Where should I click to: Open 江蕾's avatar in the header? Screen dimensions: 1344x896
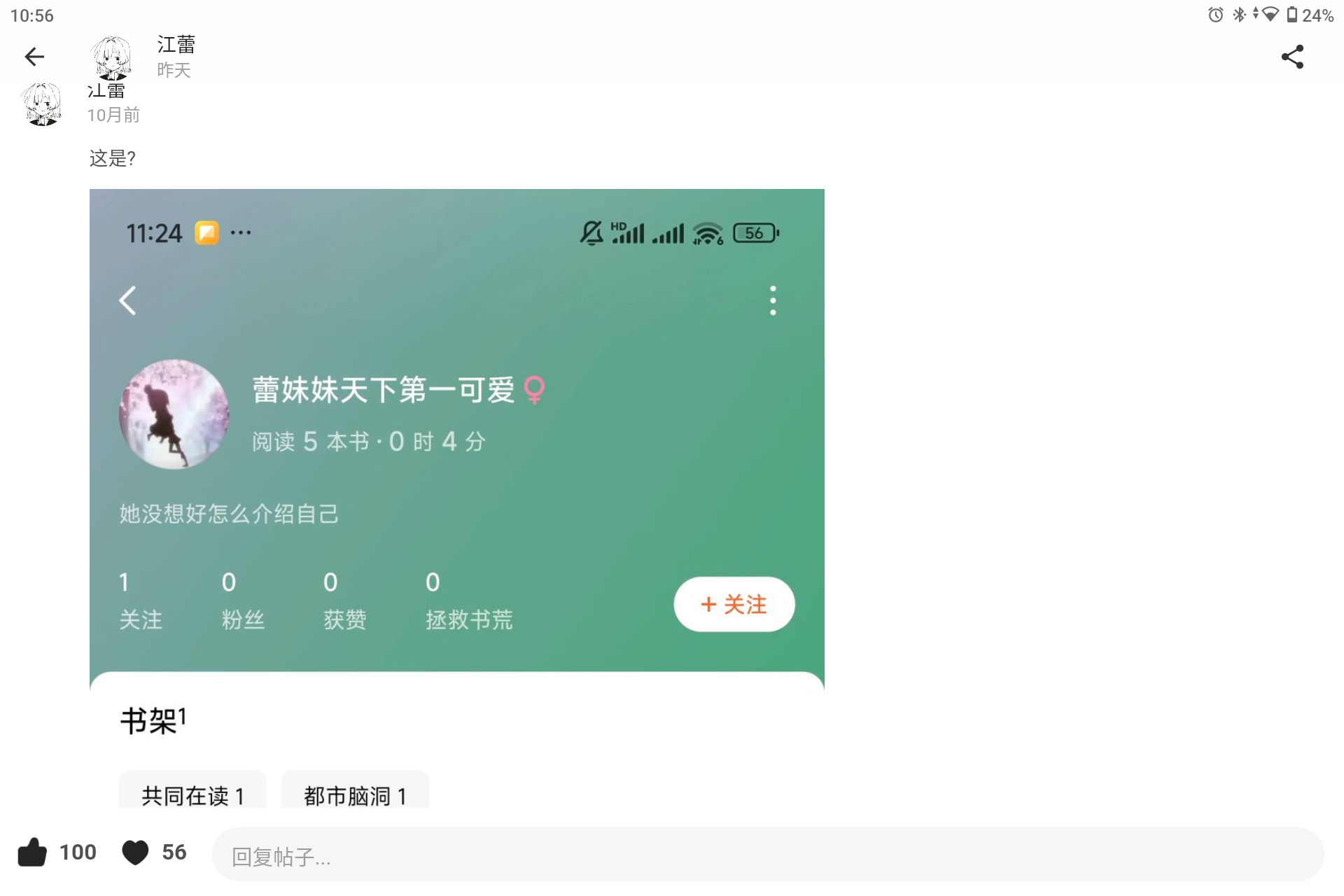tap(111, 57)
